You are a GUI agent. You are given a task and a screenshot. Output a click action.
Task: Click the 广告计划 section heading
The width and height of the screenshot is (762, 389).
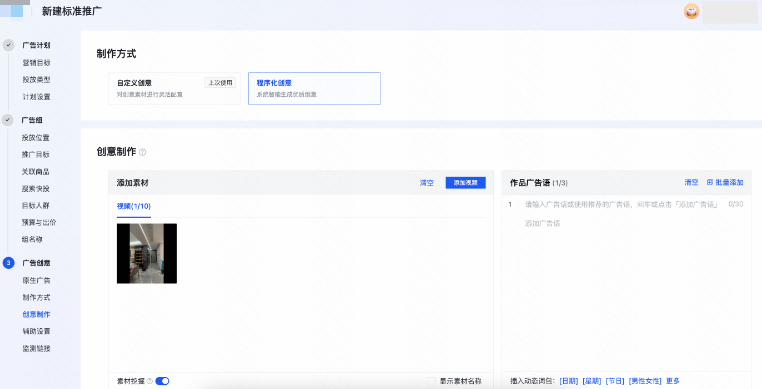pos(36,45)
